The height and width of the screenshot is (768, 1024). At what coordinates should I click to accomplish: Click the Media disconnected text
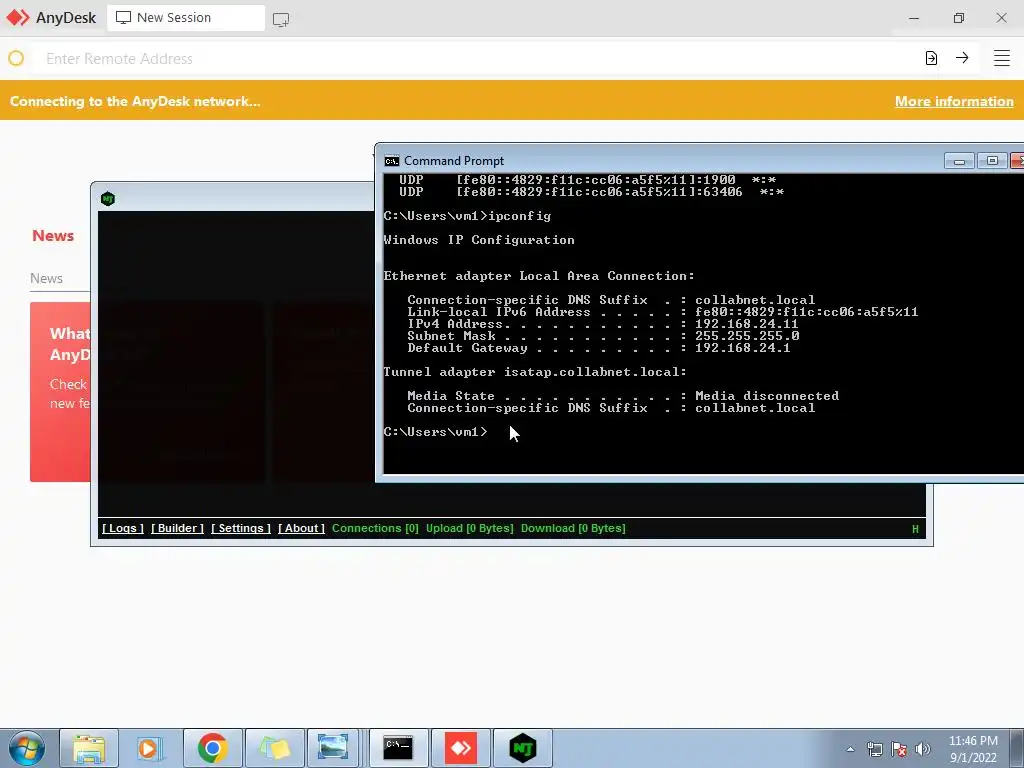click(x=767, y=396)
